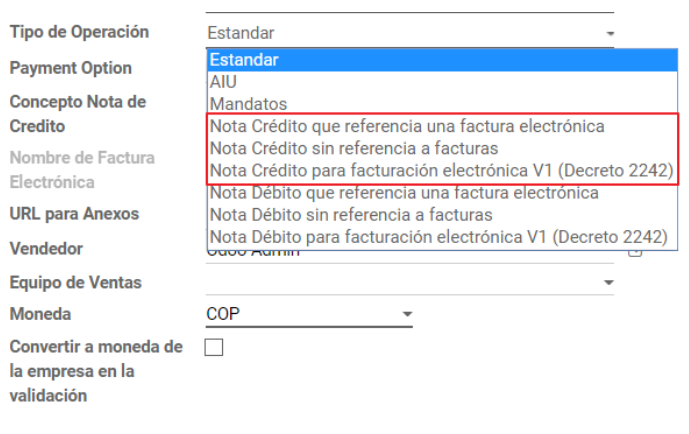Select Nota Crédito para facturación electrónica V1

pyautogui.click(x=442, y=170)
